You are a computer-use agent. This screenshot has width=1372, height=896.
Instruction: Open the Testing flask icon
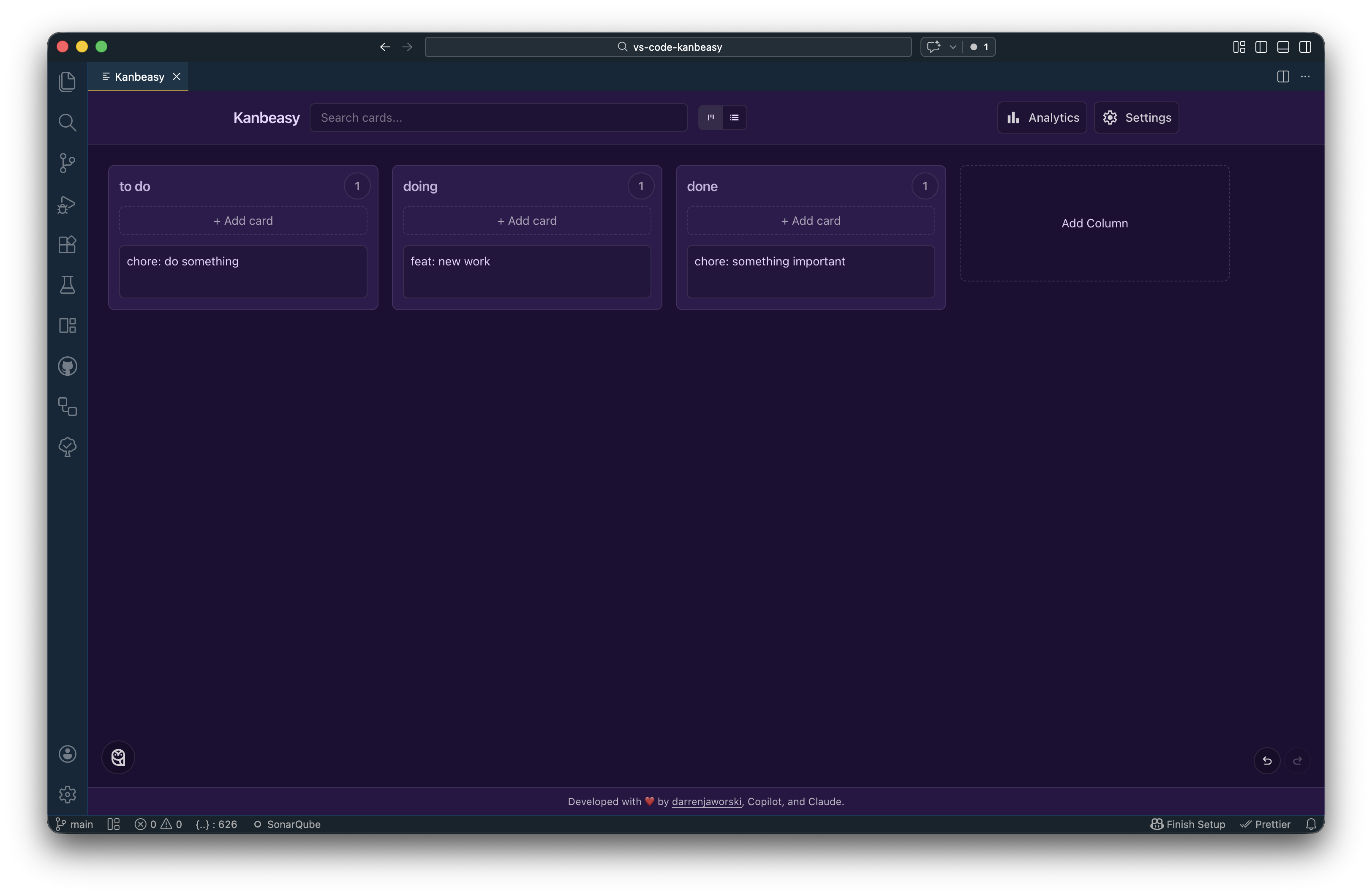pyautogui.click(x=68, y=285)
